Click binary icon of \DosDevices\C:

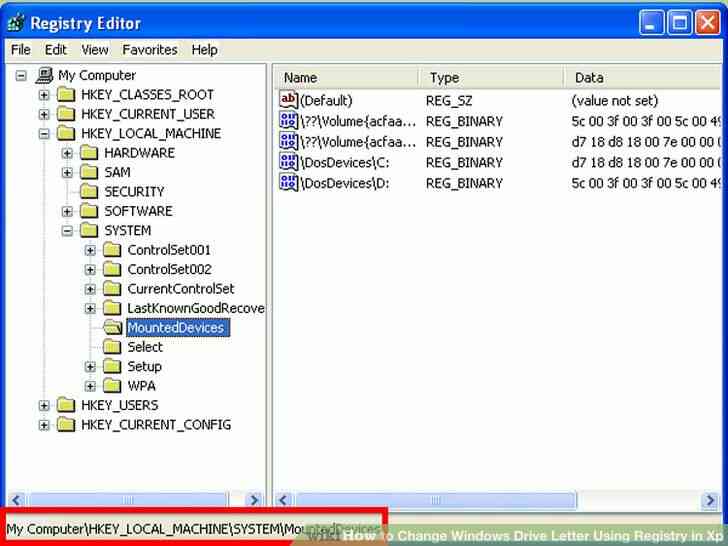[x=288, y=162]
